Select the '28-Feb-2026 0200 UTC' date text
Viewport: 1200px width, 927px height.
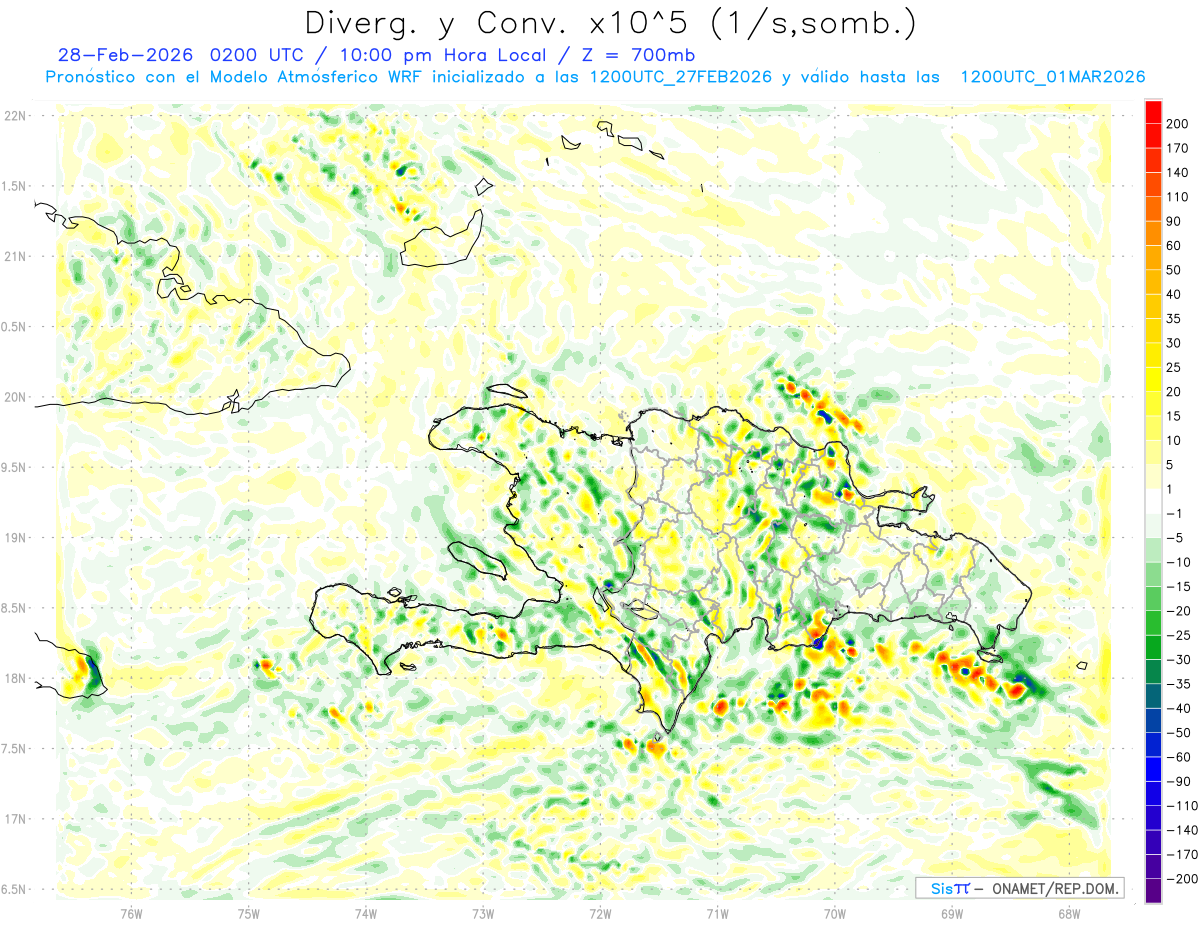click(x=183, y=55)
